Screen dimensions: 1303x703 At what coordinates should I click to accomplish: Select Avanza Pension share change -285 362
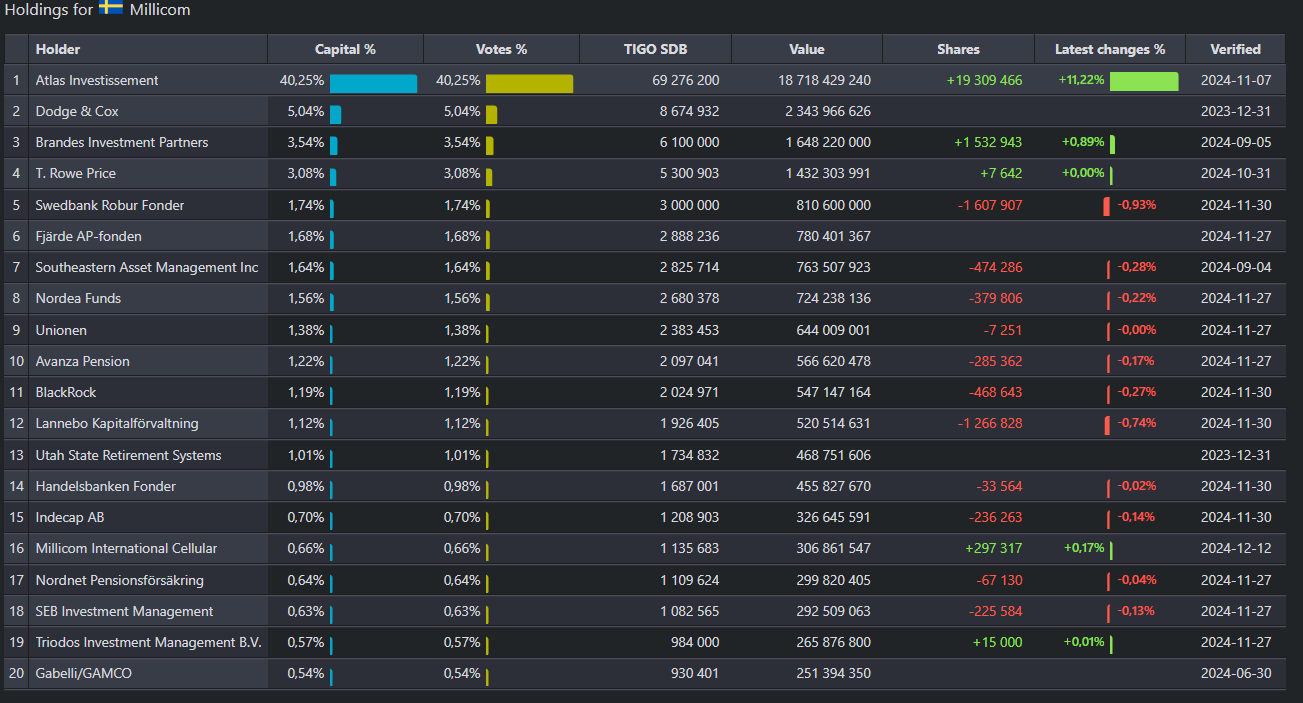point(996,361)
